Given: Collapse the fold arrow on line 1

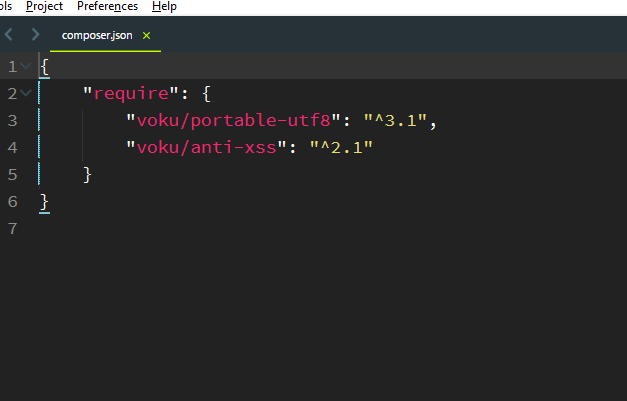Looking at the screenshot, I should click(x=26, y=66).
